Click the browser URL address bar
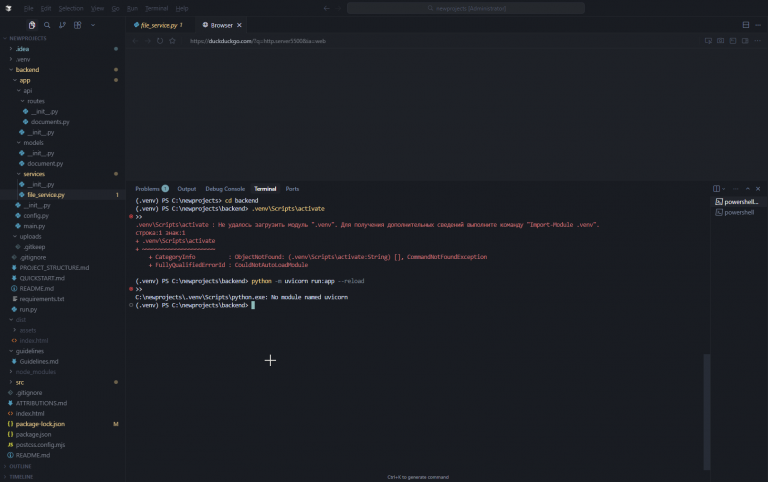 coord(441,41)
